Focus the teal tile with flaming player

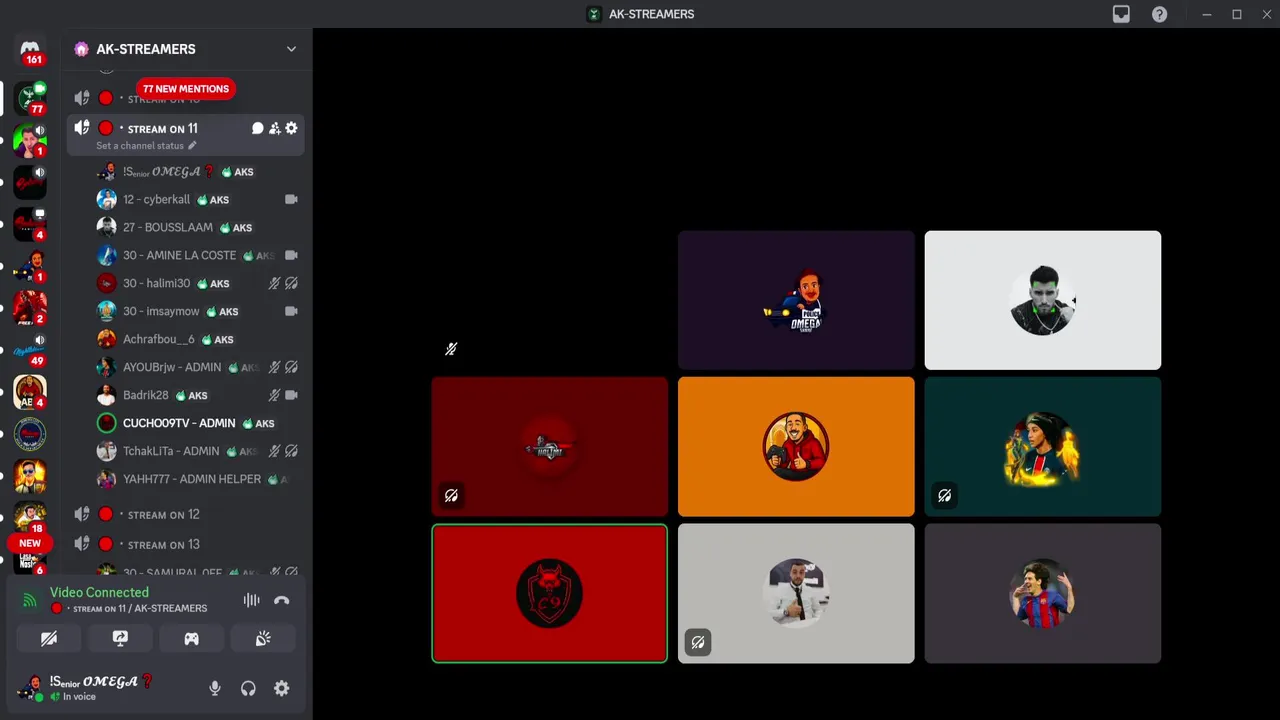[1043, 447]
